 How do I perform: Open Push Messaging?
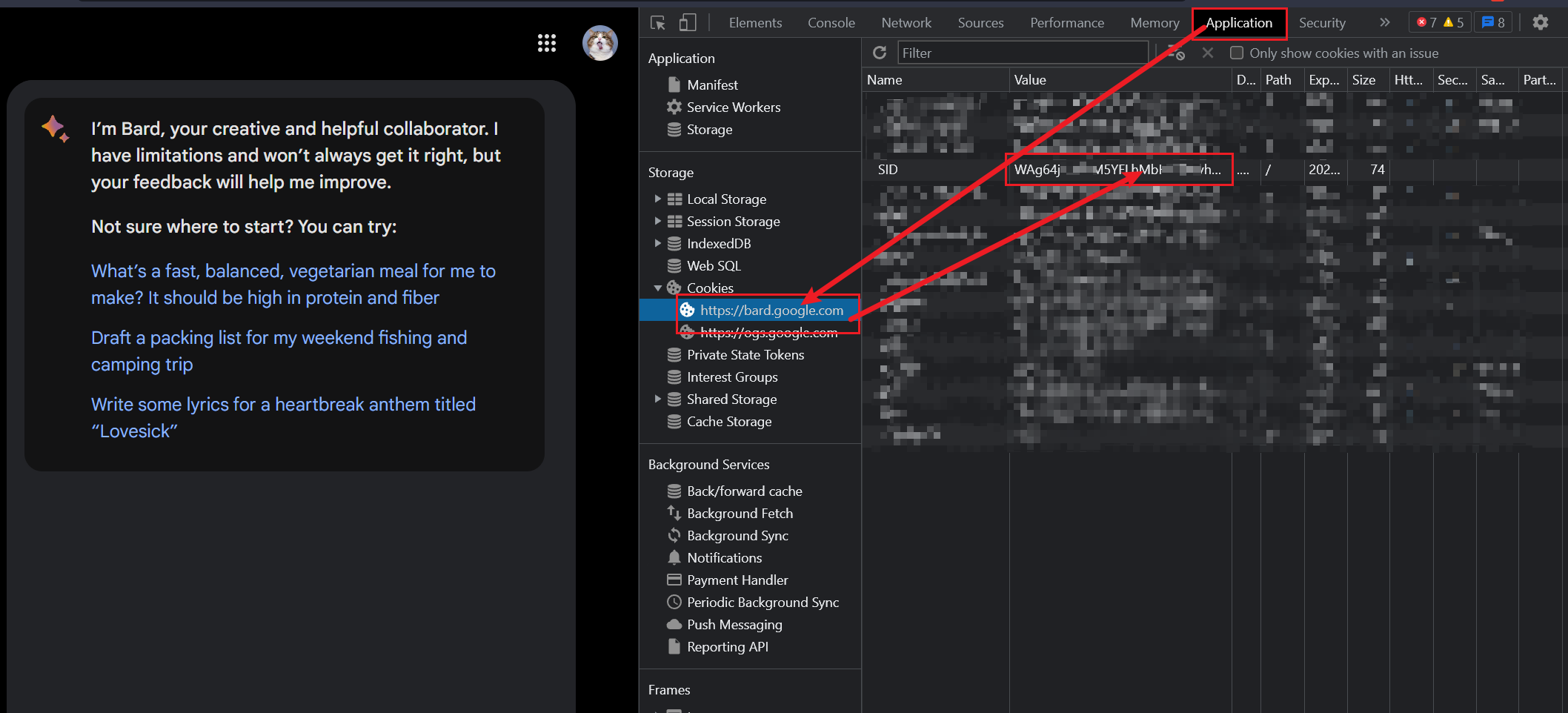click(x=725, y=624)
